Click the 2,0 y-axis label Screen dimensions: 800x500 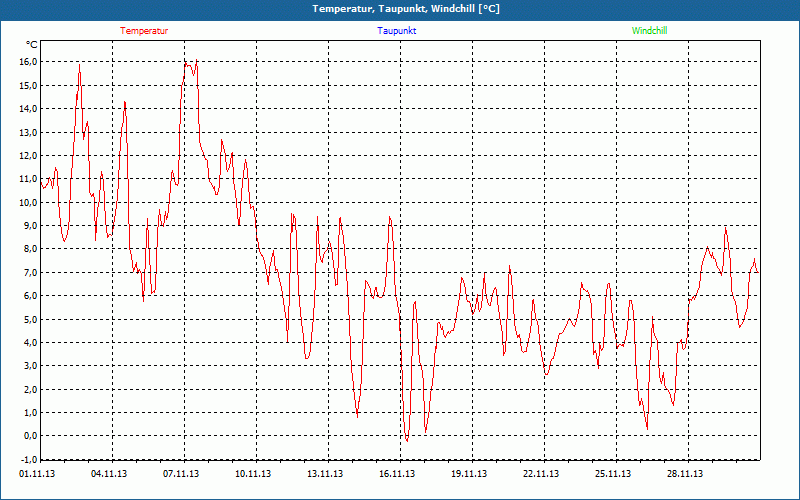click(x=30, y=389)
